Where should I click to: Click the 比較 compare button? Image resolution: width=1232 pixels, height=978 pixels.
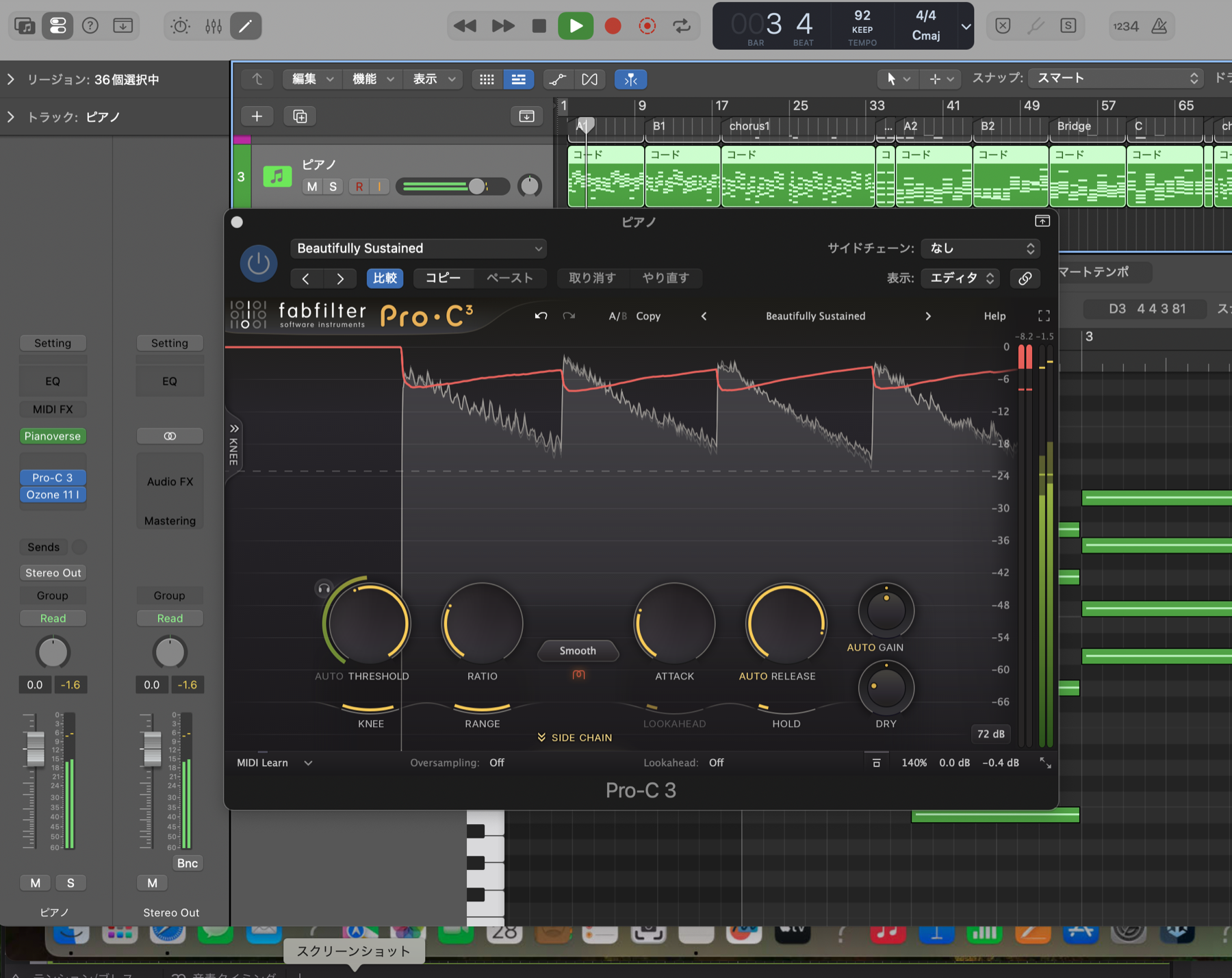385,278
